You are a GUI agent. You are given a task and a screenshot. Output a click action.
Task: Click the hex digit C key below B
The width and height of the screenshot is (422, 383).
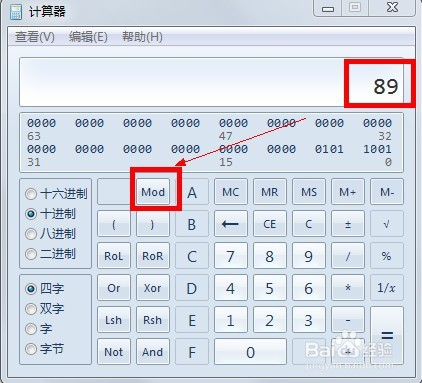[x=192, y=256]
